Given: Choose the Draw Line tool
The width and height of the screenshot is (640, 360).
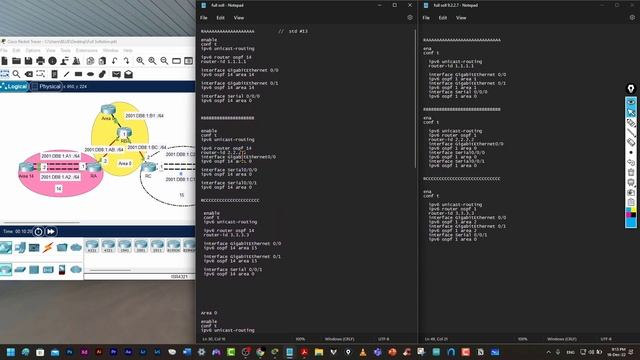Looking at the screenshot, I should 66,74.
